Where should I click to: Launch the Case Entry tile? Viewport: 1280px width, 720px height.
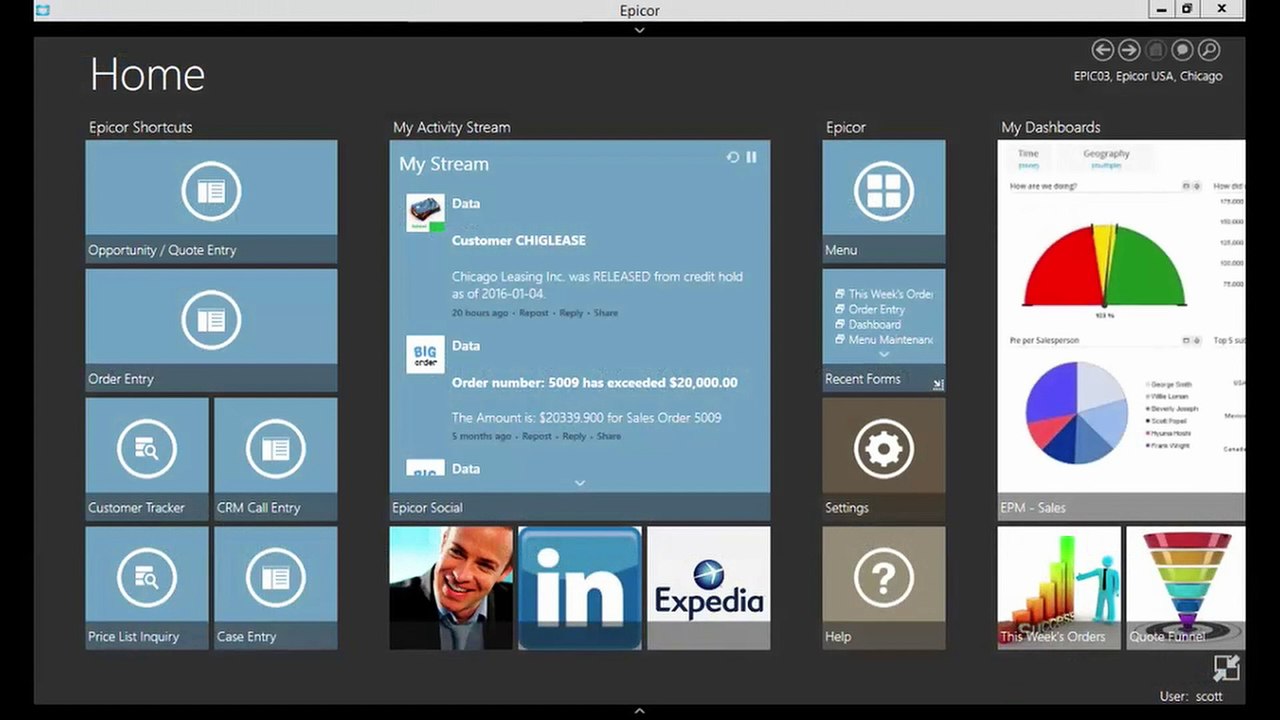click(276, 588)
